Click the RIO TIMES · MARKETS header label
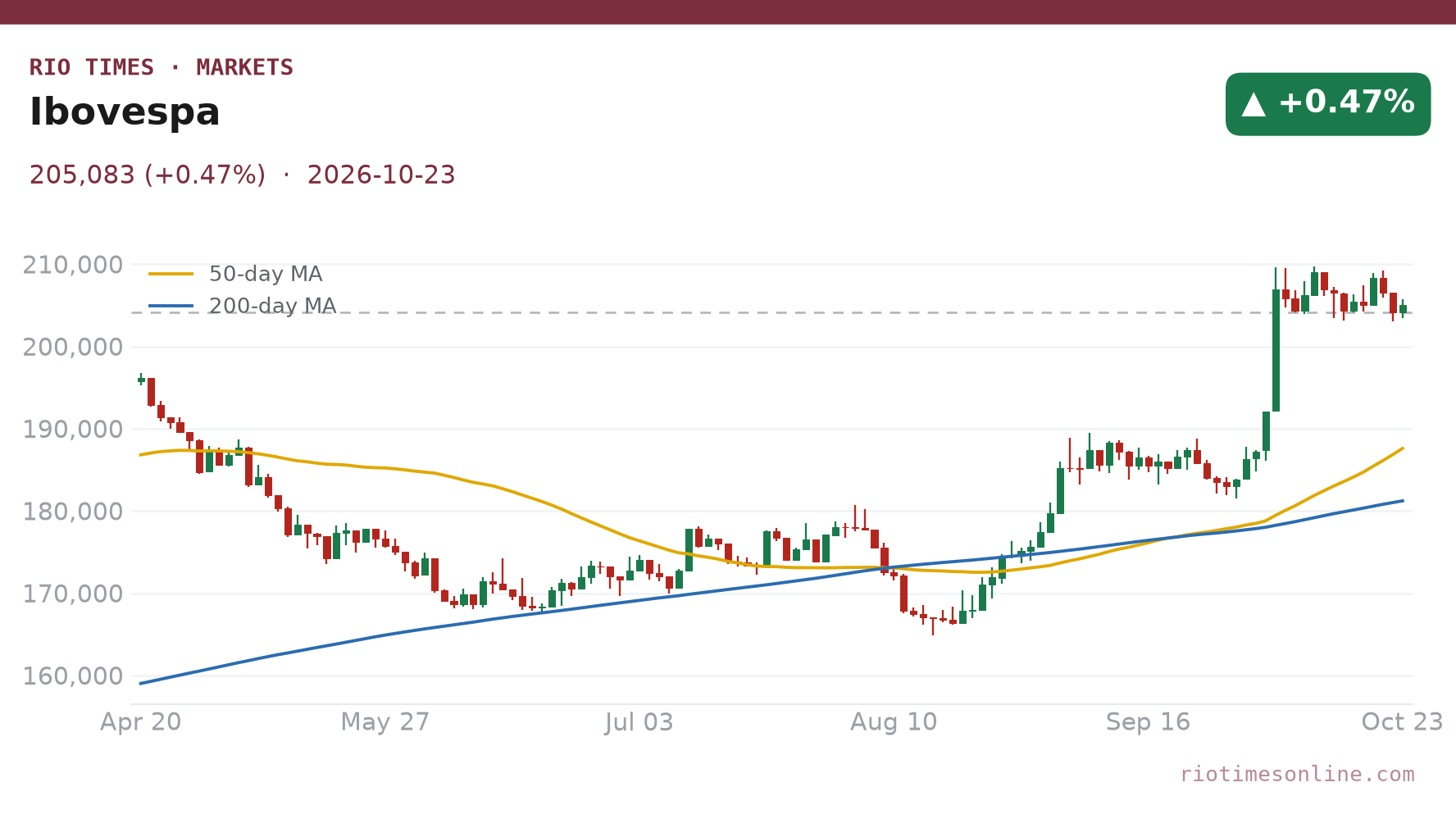The height and width of the screenshot is (819, 1456). point(162,67)
